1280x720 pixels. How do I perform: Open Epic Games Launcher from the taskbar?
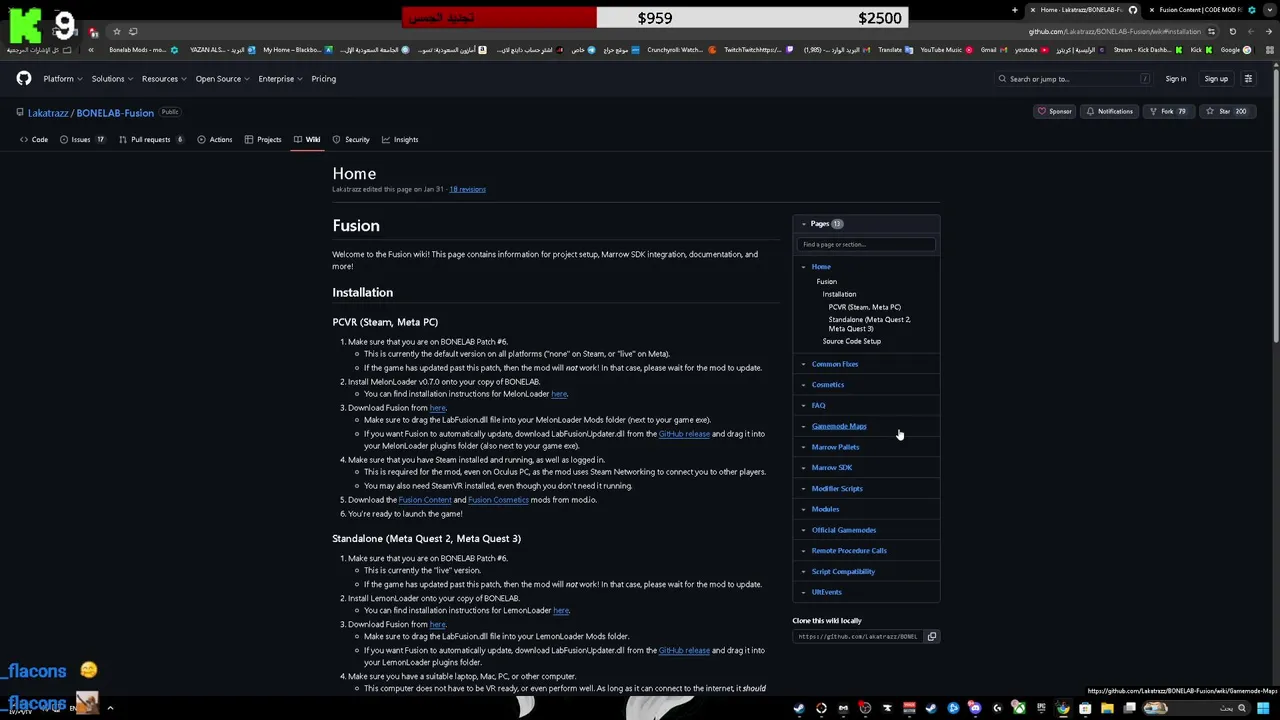(x=1041, y=708)
